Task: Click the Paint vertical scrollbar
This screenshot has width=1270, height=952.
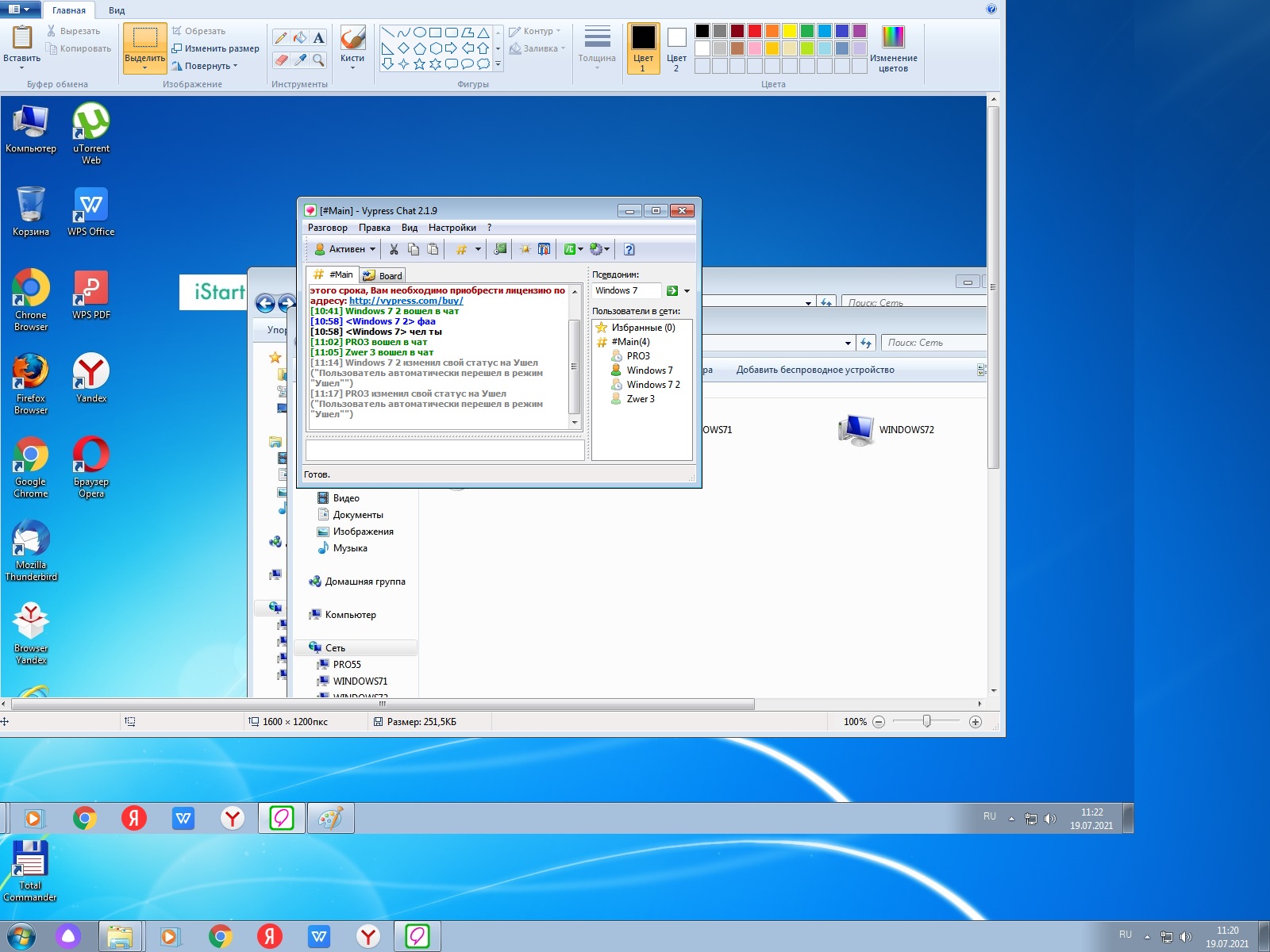Action: [x=993, y=286]
